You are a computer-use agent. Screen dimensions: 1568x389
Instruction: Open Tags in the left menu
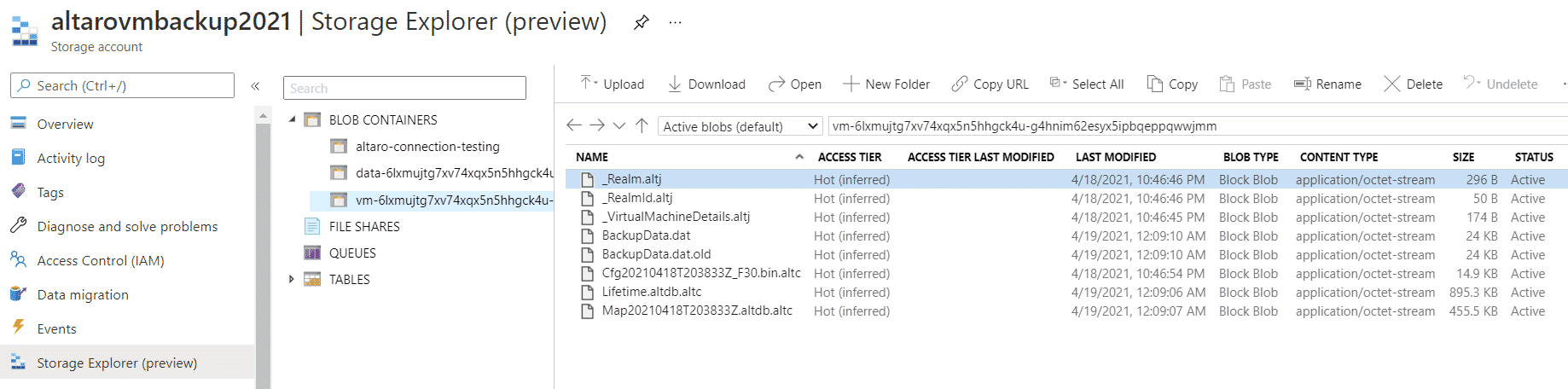pyautogui.click(x=50, y=192)
